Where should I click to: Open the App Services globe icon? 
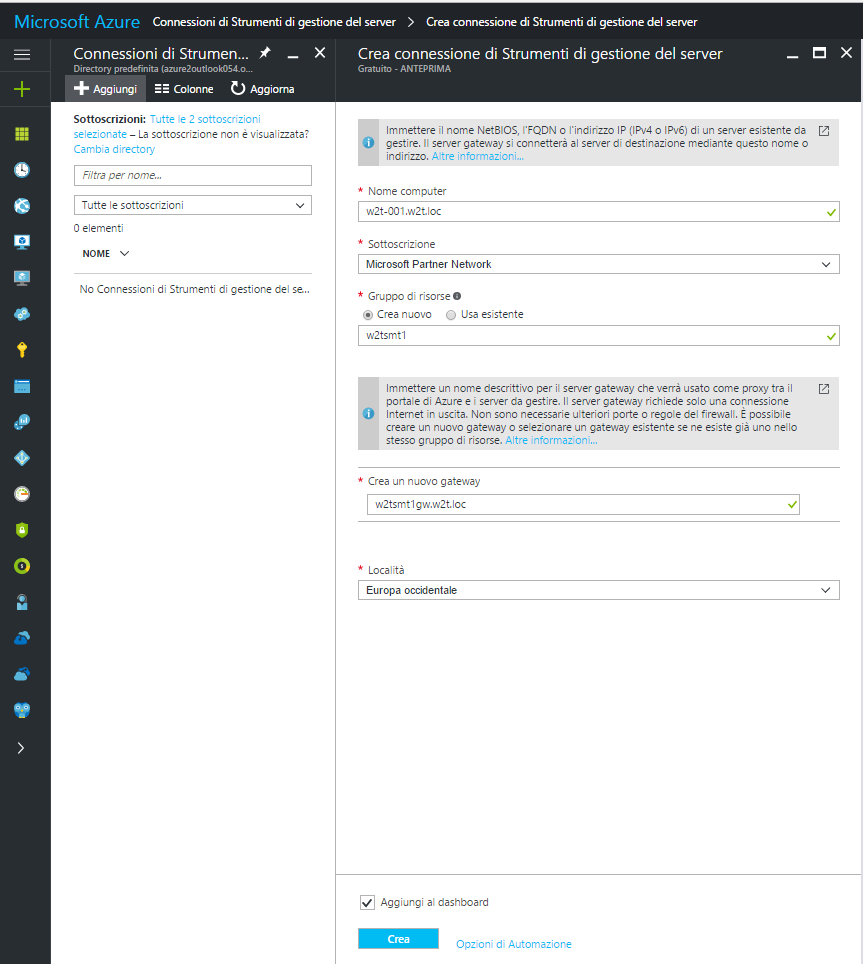point(22,206)
